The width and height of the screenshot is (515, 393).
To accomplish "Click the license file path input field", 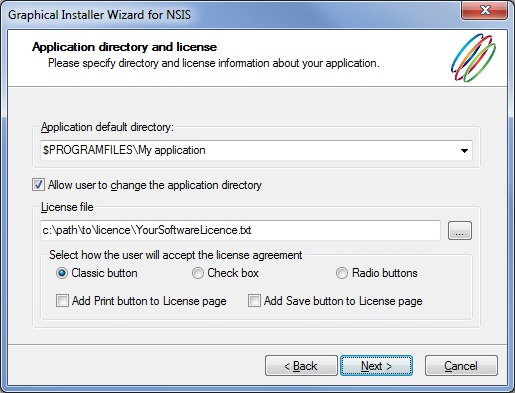I will tap(240, 230).
